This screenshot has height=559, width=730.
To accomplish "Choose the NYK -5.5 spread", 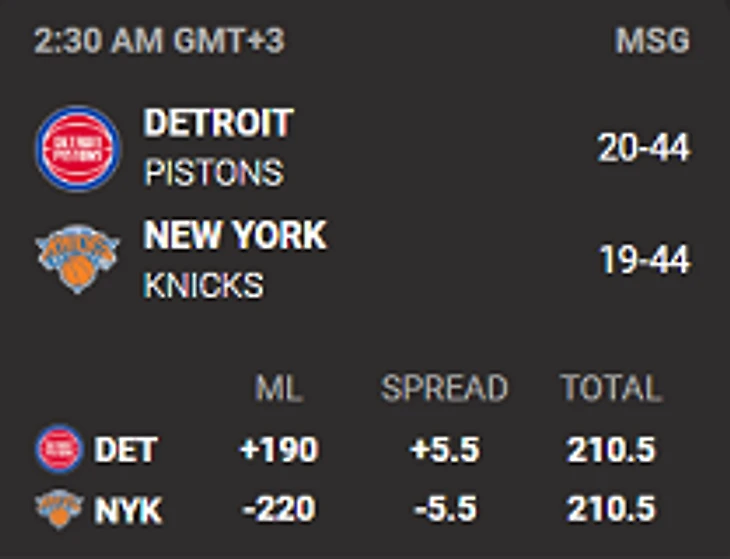I will click(445, 509).
